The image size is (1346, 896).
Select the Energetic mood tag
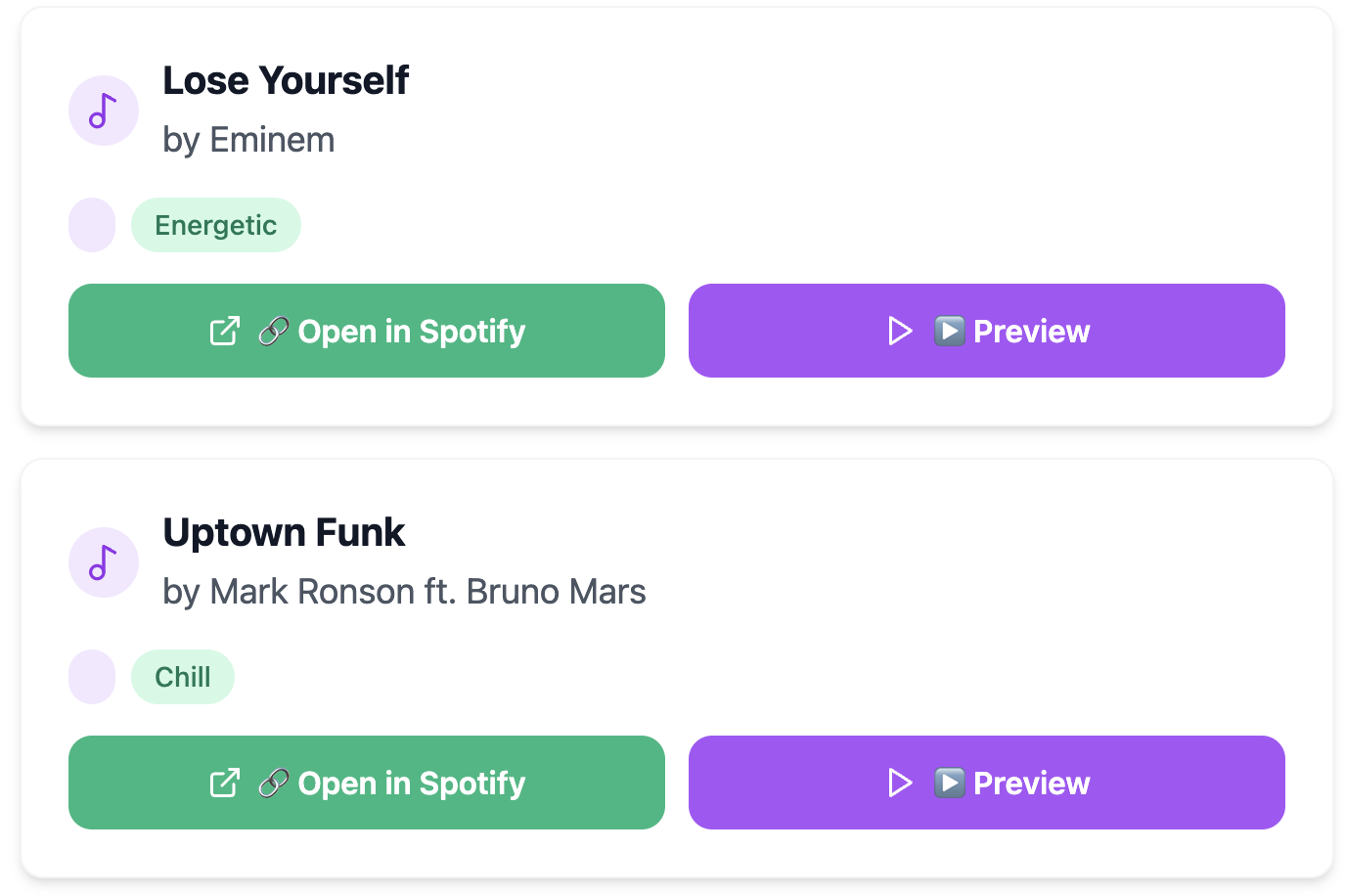coord(215,225)
